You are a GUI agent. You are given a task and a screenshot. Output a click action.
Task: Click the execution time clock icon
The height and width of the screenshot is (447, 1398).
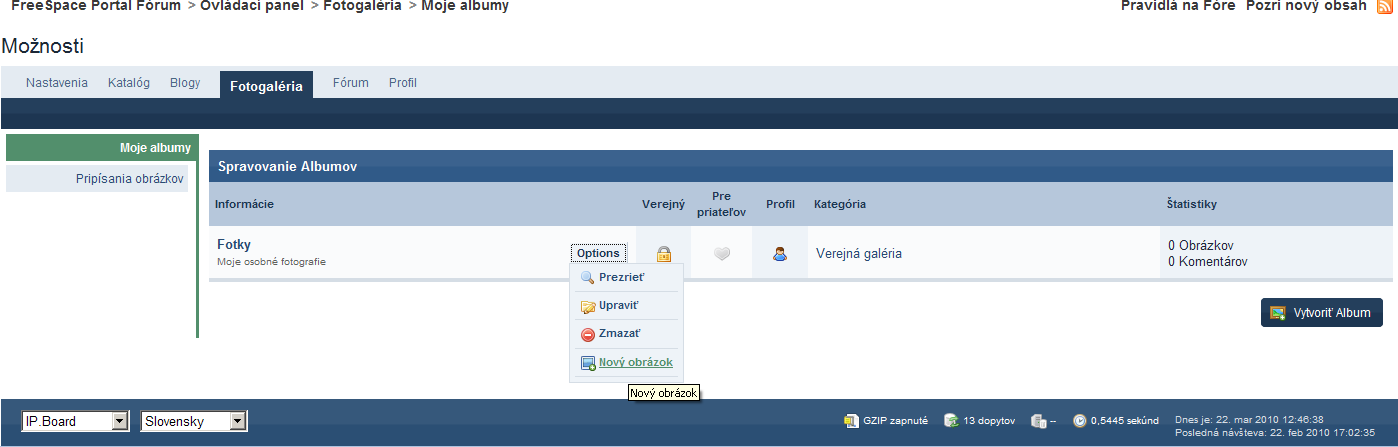click(x=1079, y=421)
